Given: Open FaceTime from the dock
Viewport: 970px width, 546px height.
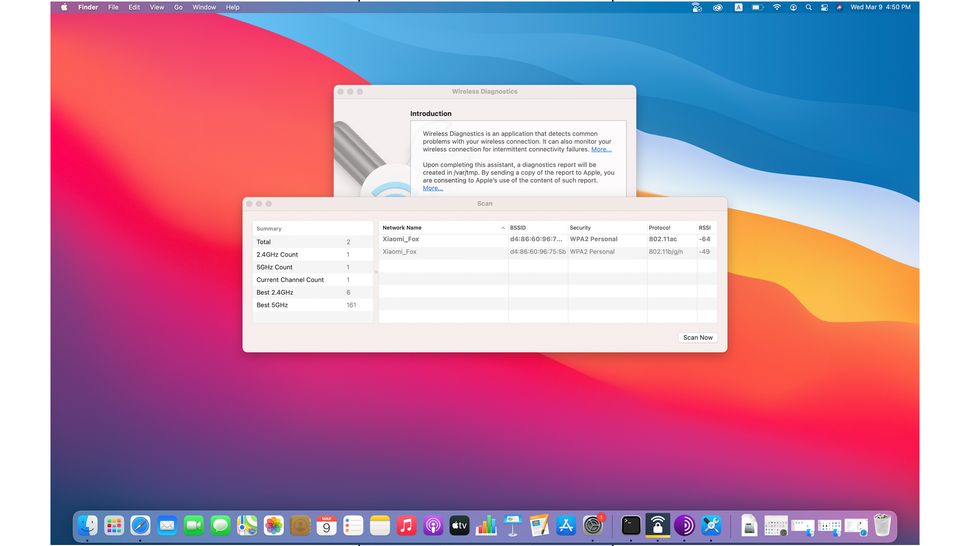Looking at the screenshot, I should click(x=194, y=526).
